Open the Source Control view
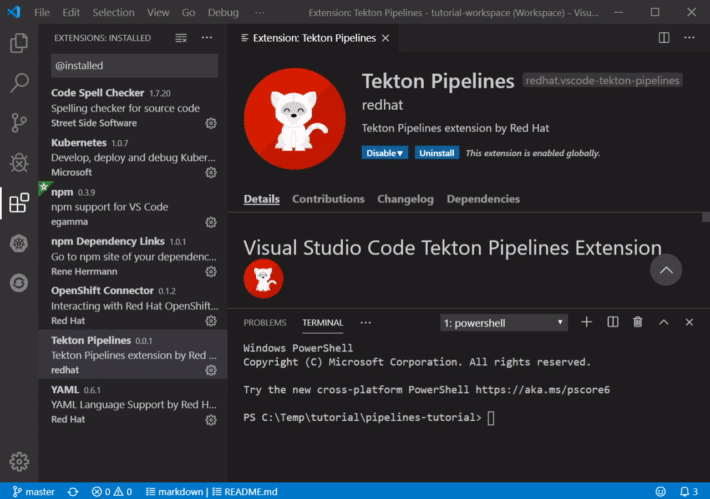 [x=19, y=123]
